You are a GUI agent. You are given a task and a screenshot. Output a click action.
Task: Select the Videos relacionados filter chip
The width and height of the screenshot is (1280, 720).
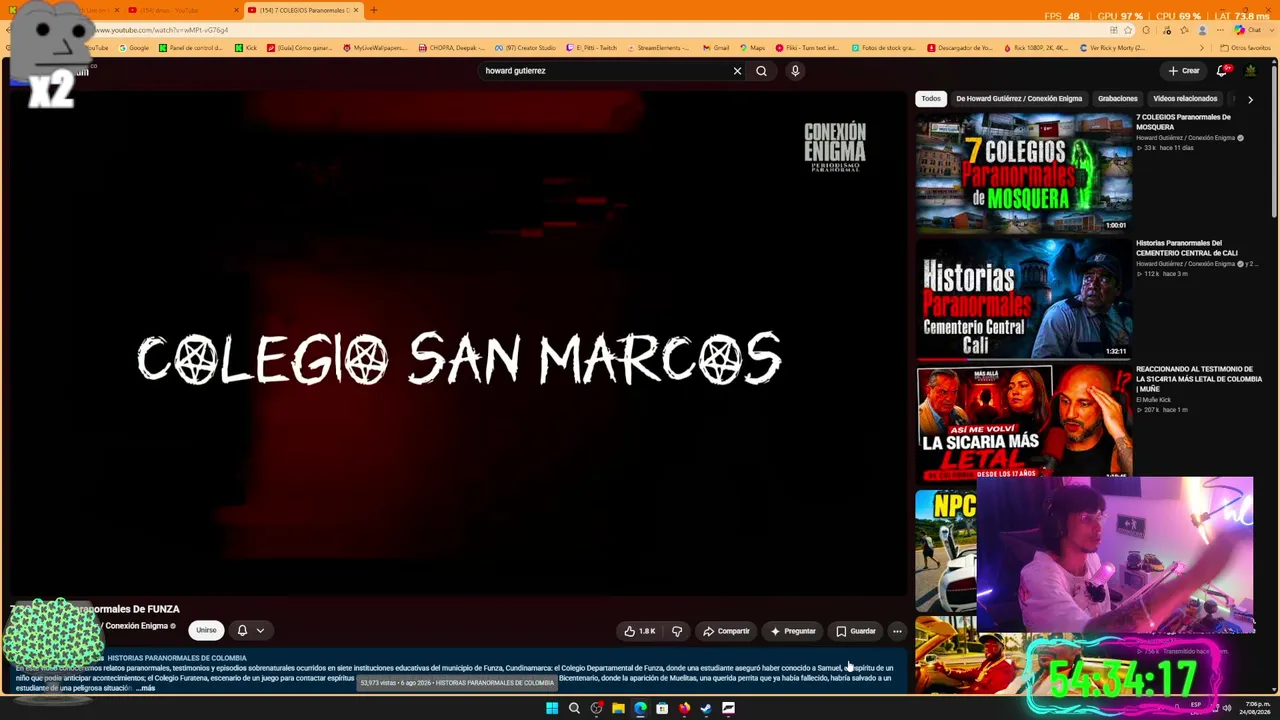click(x=1185, y=99)
